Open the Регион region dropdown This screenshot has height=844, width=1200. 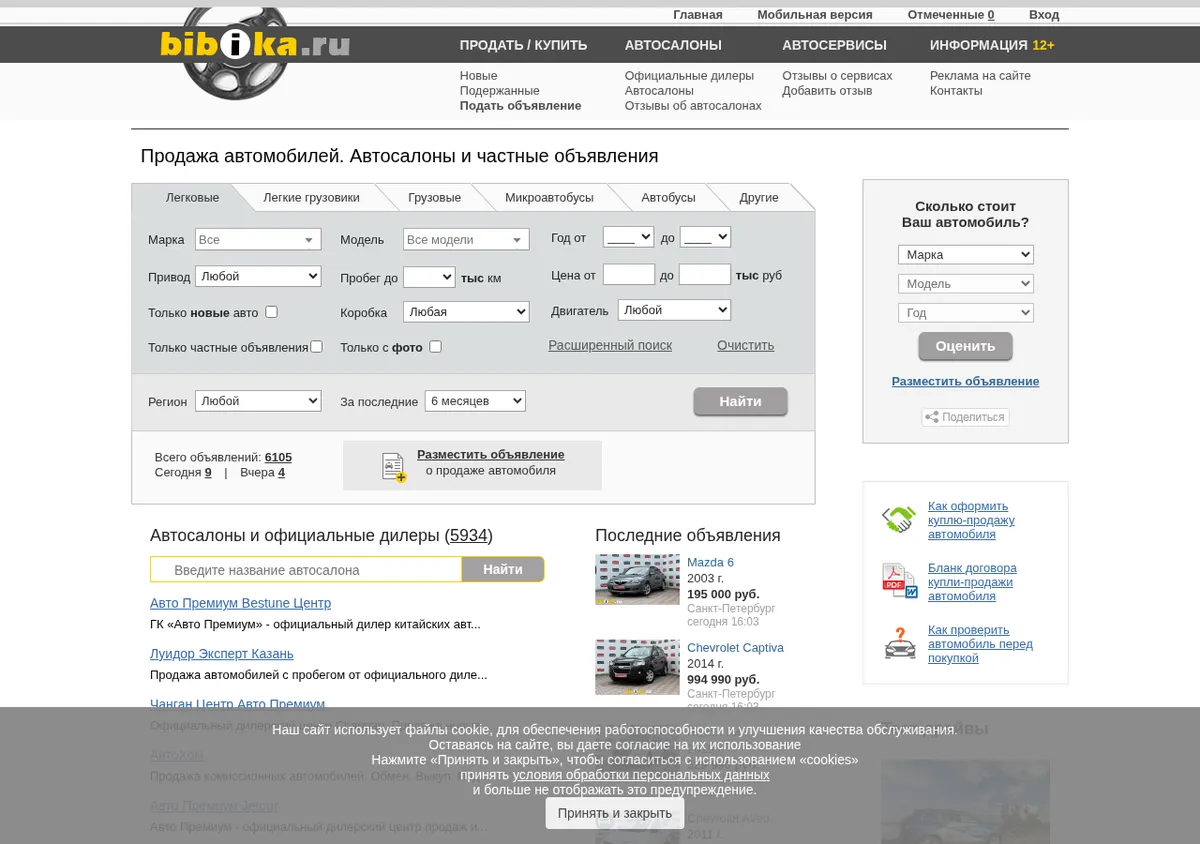pos(258,401)
